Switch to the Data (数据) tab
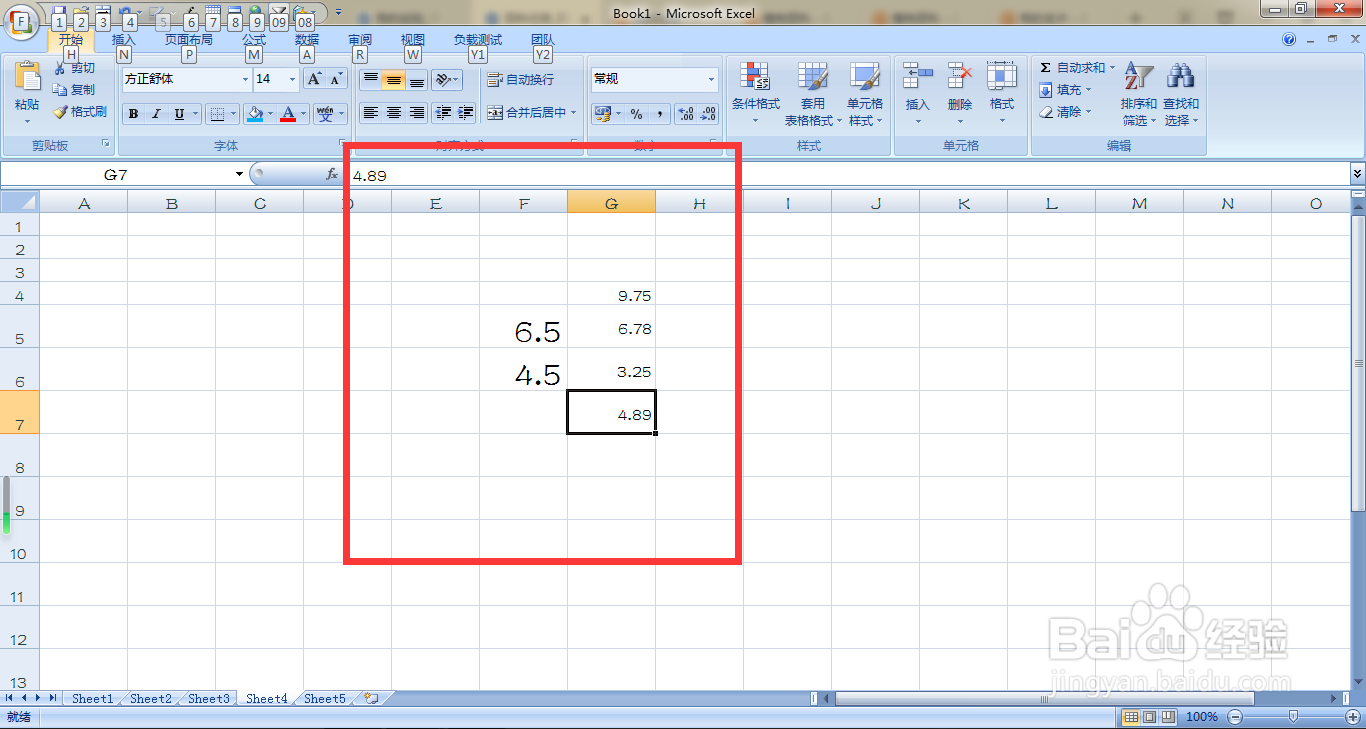Image resolution: width=1366 pixels, height=729 pixels. pyautogui.click(x=307, y=40)
